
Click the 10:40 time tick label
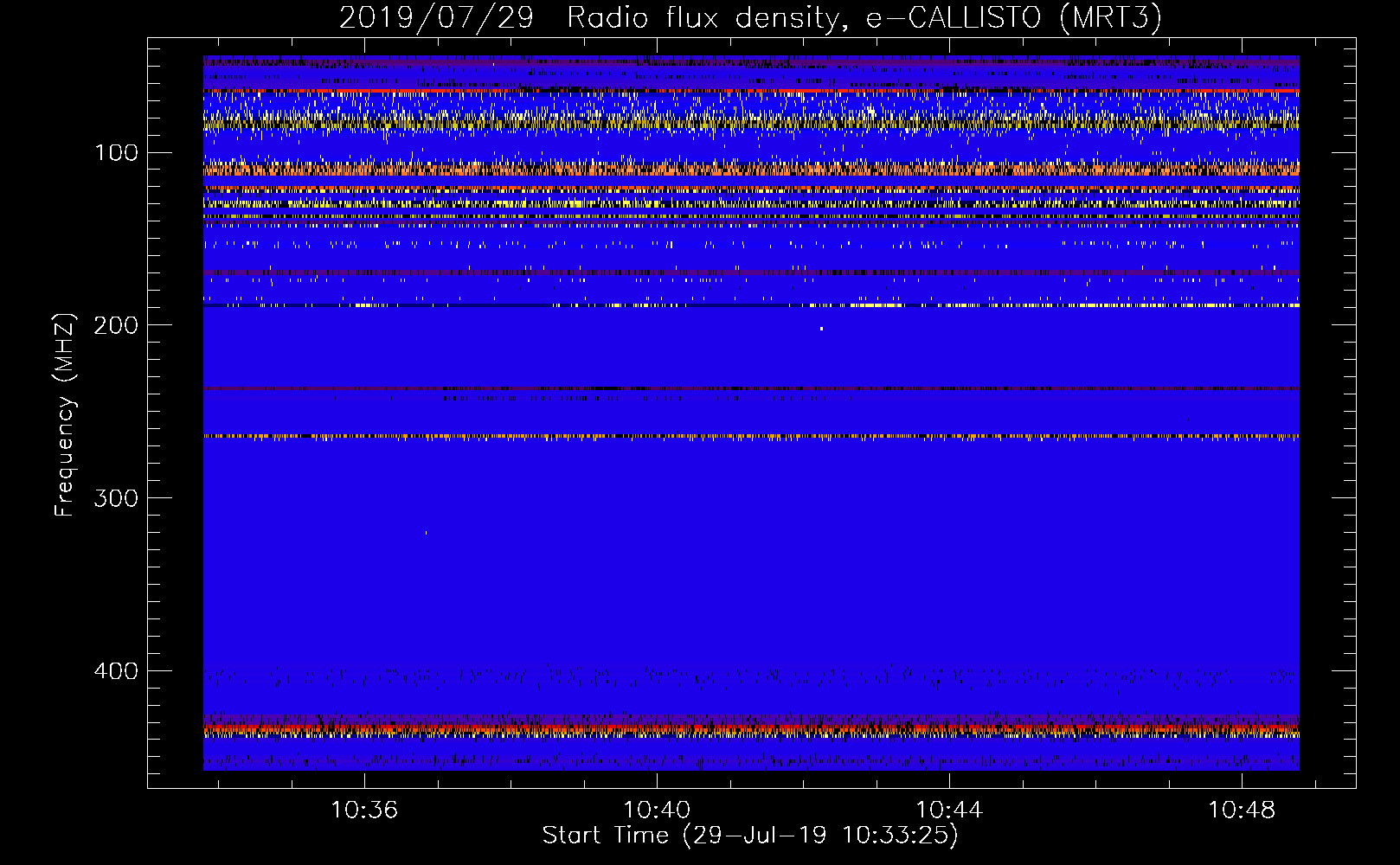click(657, 810)
